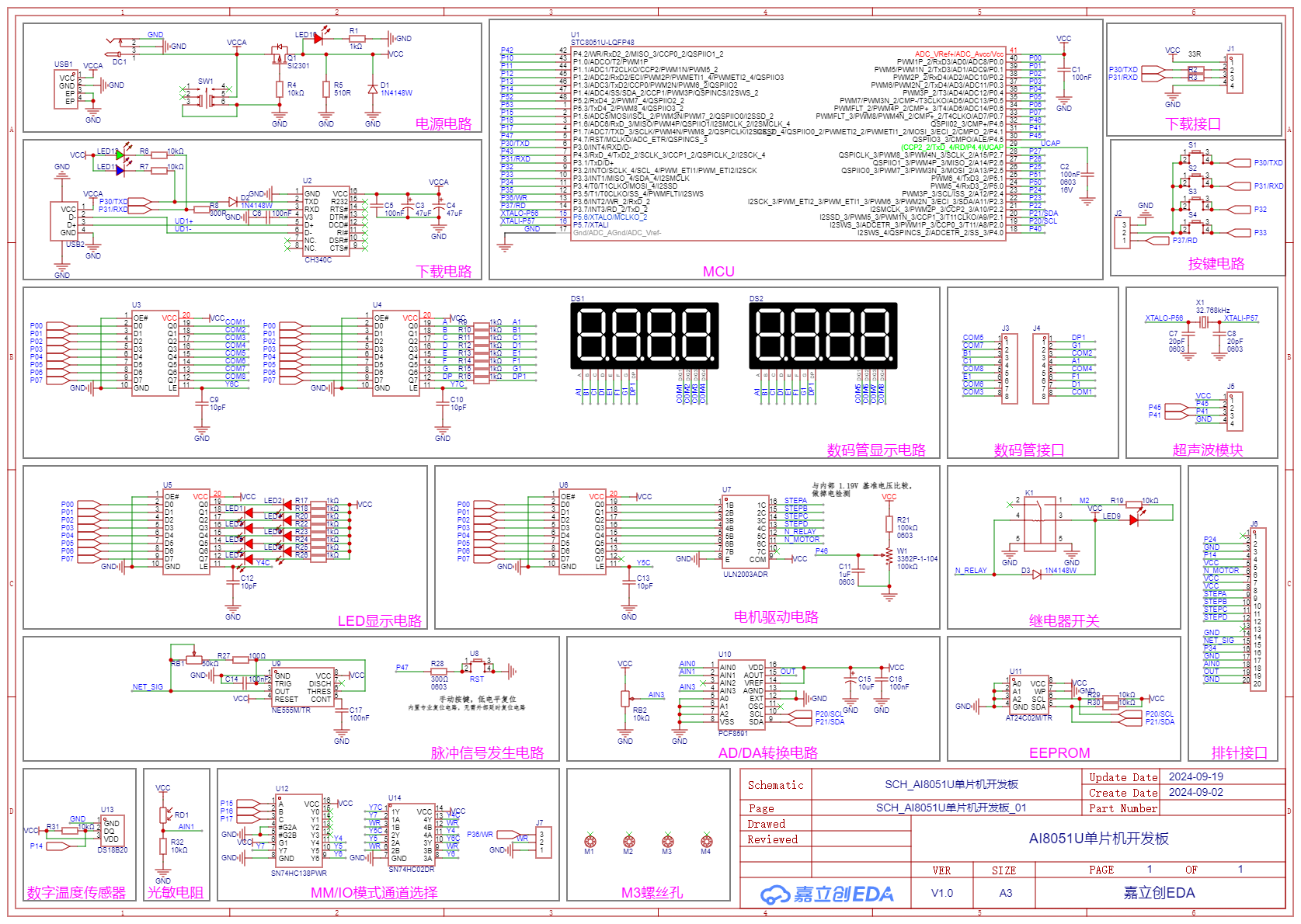Click the 手动按键,低电平复位 annotation note
This screenshot has height=924, width=1301.
477,699
